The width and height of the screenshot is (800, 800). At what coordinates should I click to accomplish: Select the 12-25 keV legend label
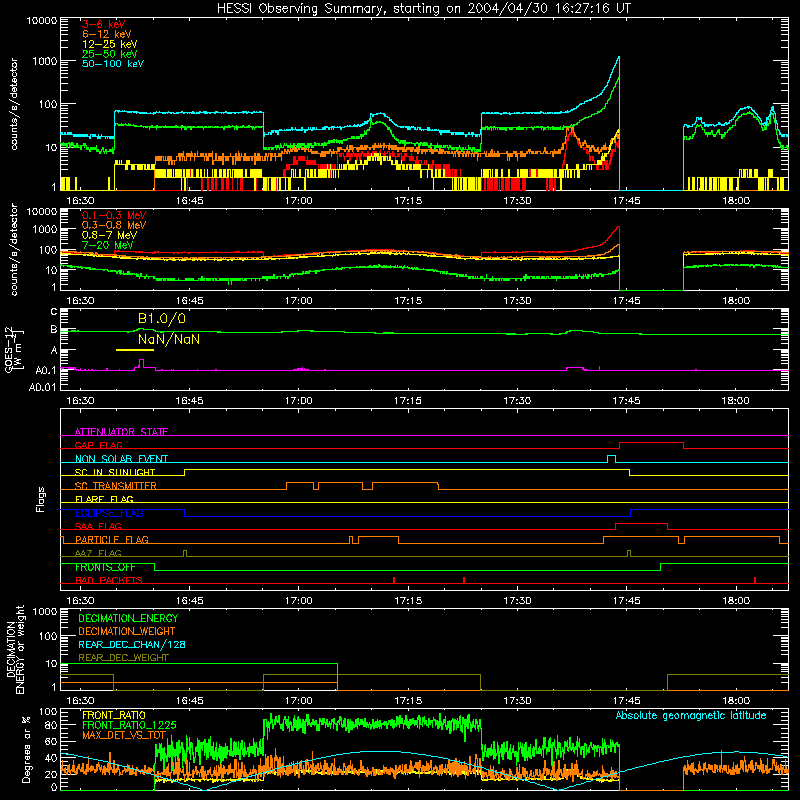(110, 44)
